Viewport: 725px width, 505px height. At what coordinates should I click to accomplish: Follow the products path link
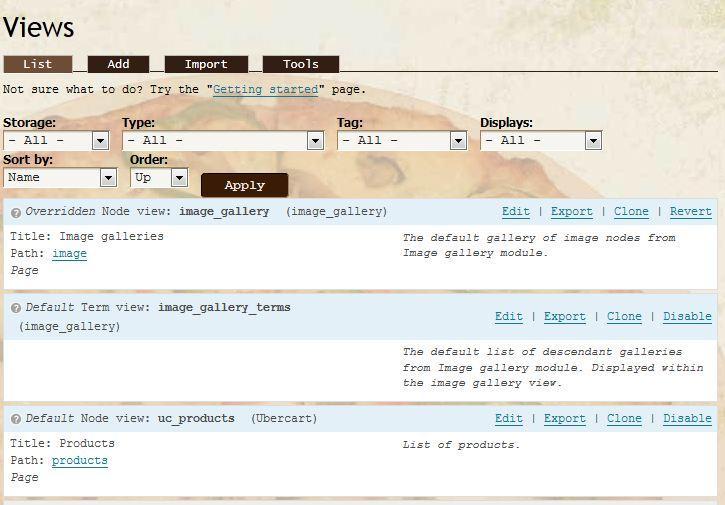point(80,461)
